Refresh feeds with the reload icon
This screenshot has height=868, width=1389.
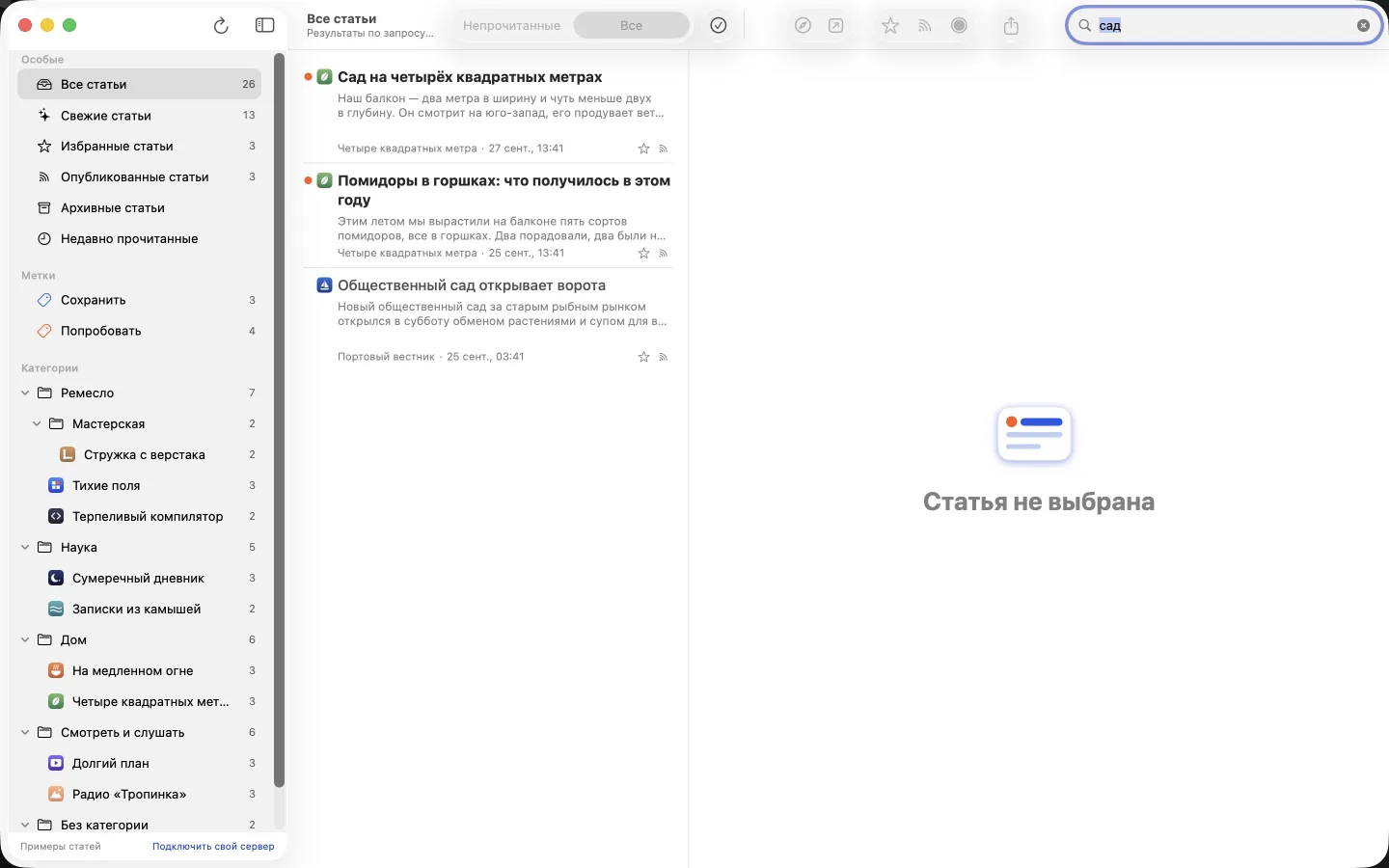221,26
